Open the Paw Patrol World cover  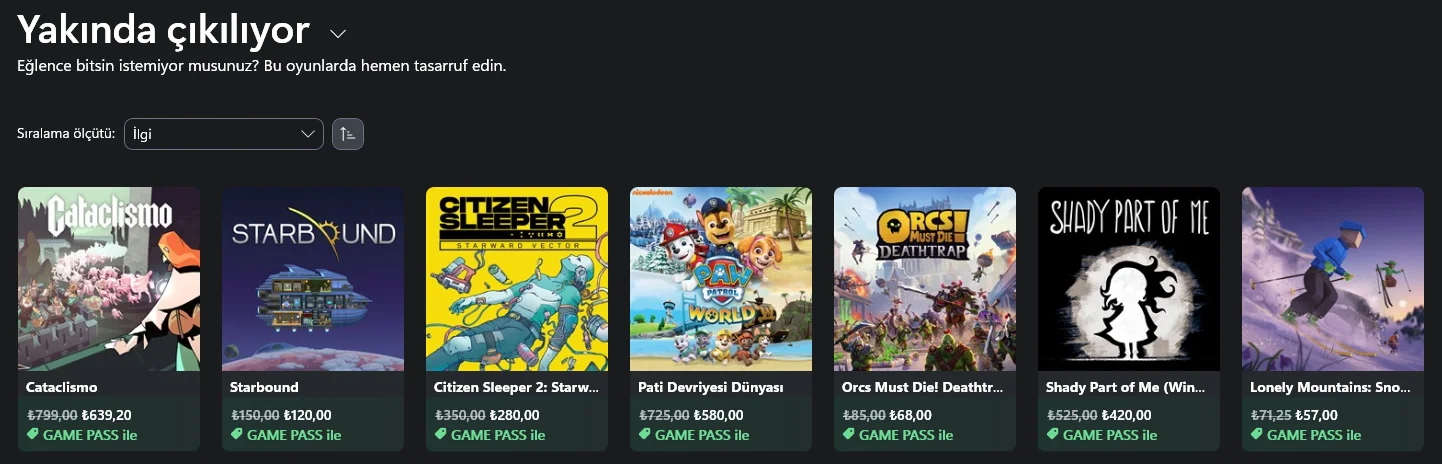coord(721,278)
